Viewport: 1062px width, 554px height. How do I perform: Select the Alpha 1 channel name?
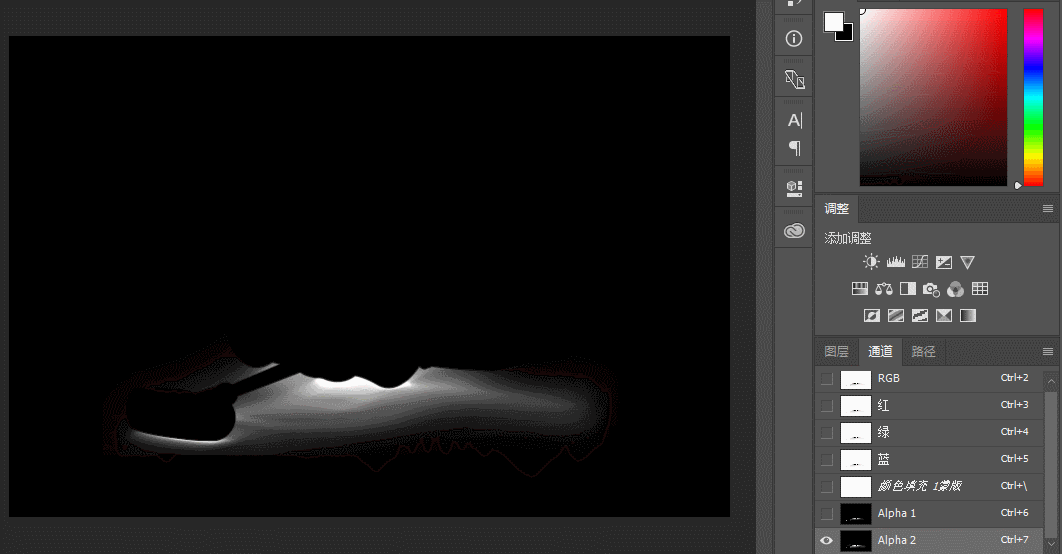[x=897, y=513]
